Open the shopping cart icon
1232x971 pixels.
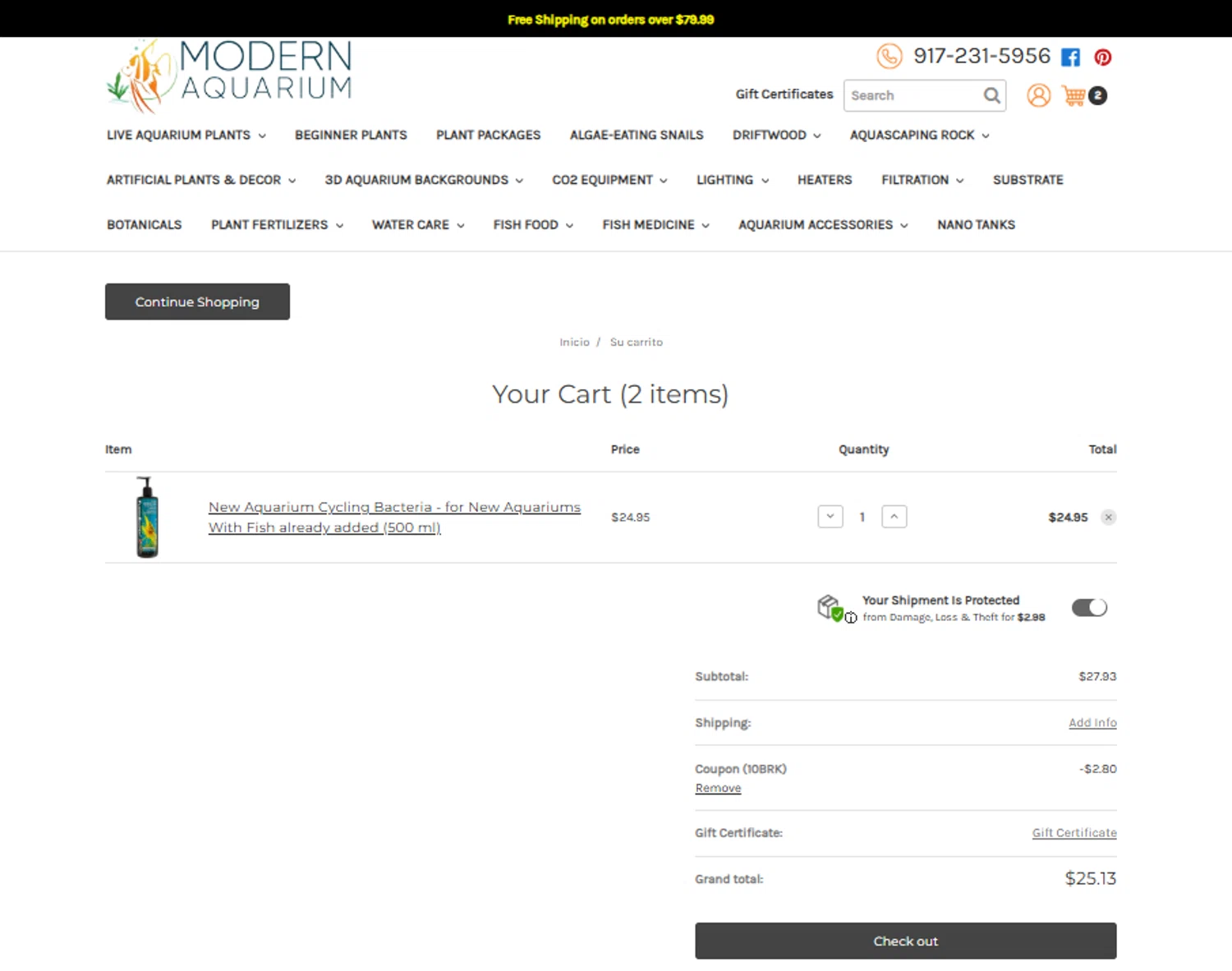pos(1074,95)
